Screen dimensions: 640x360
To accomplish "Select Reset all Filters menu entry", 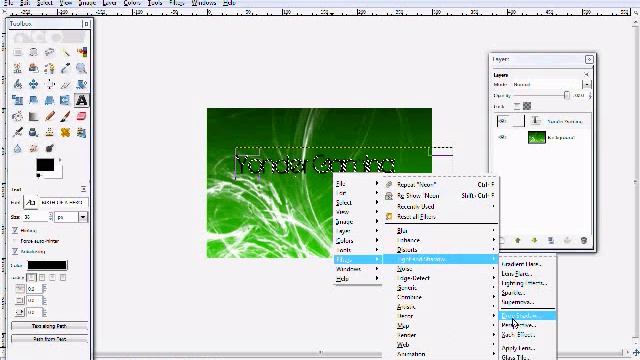I will tap(440, 216).
